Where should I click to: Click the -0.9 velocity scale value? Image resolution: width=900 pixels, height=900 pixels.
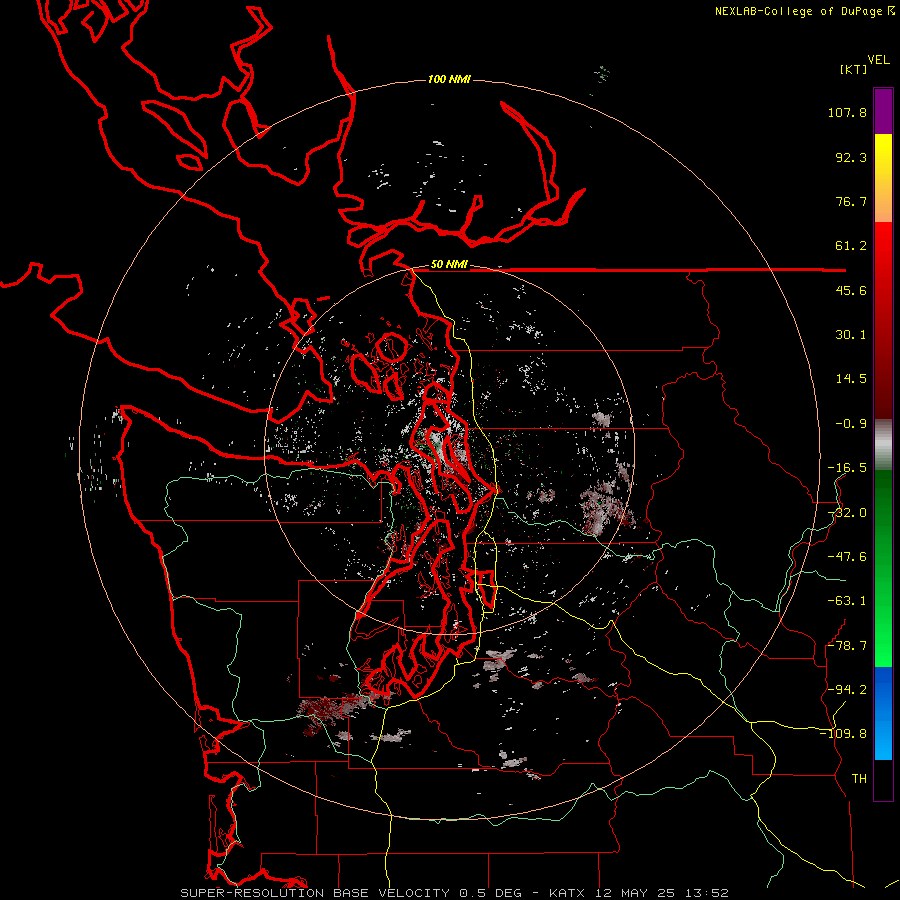(851, 424)
